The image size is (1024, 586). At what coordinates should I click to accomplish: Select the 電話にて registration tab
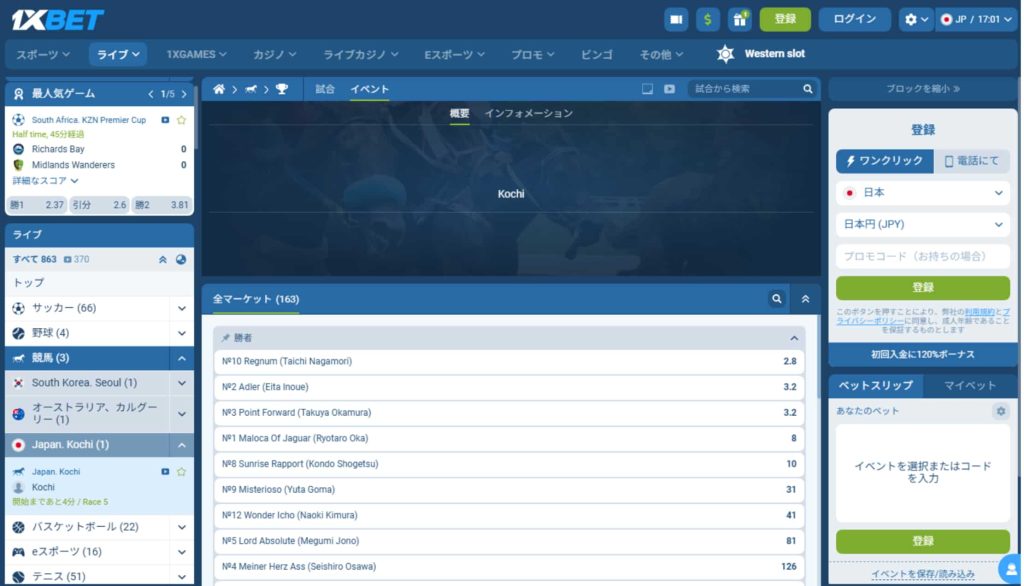tap(972, 161)
